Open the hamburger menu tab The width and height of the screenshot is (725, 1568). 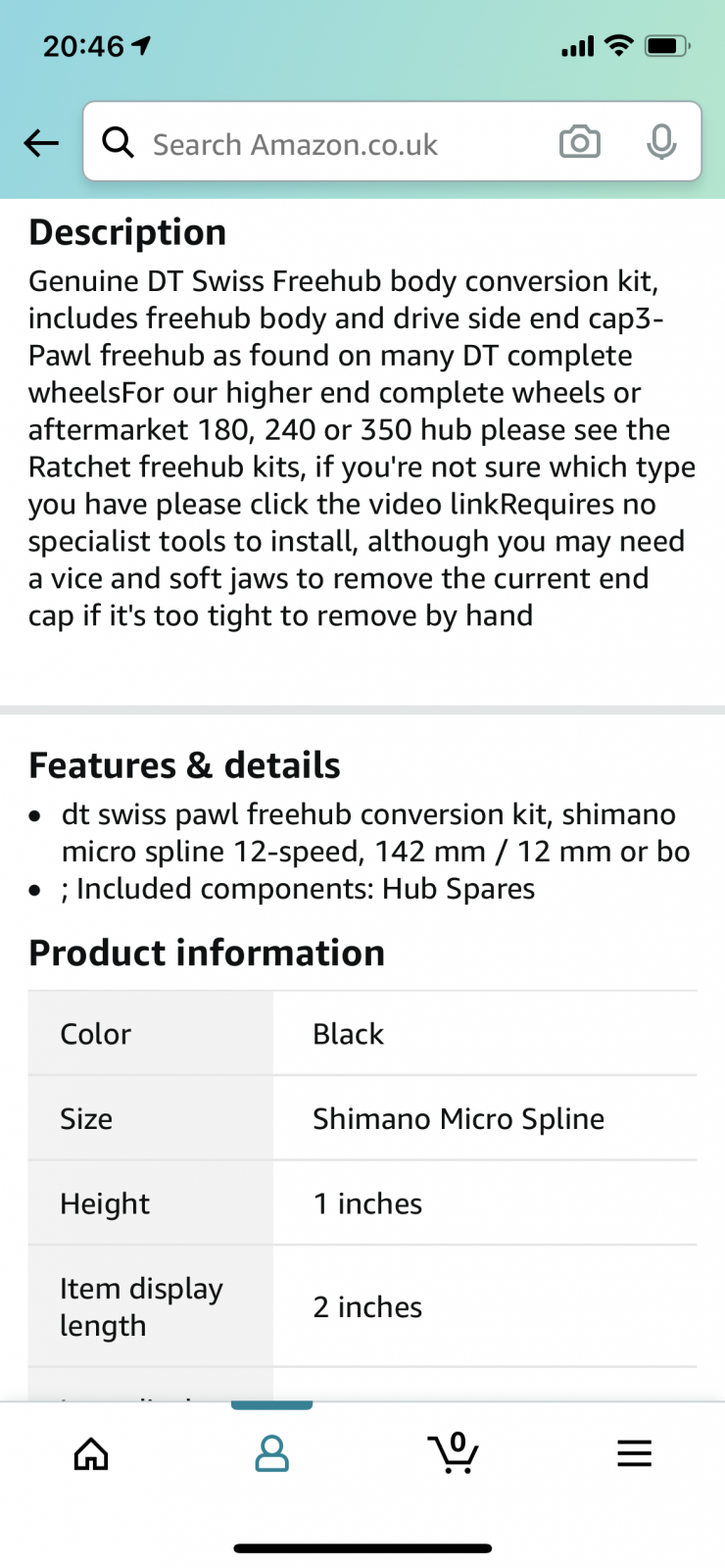click(634, 1453)
